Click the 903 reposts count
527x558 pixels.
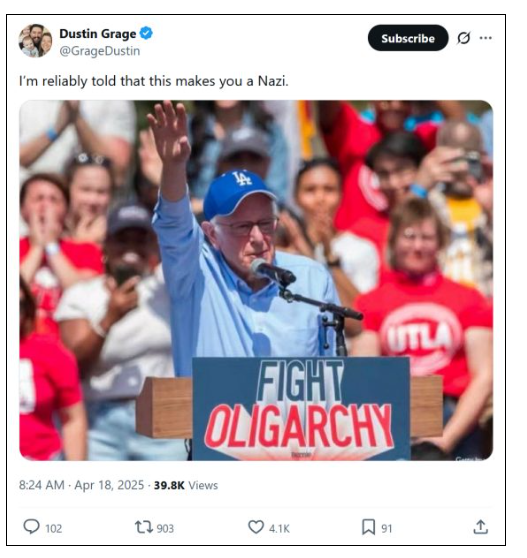(165, 528)
